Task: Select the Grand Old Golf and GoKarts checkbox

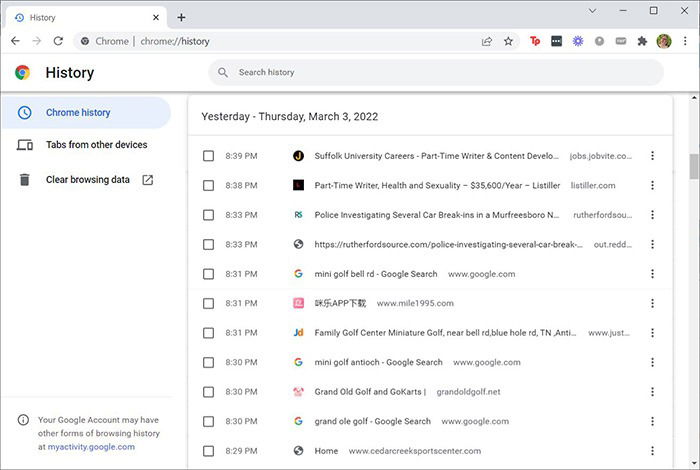Action: [x=208, y=392]
